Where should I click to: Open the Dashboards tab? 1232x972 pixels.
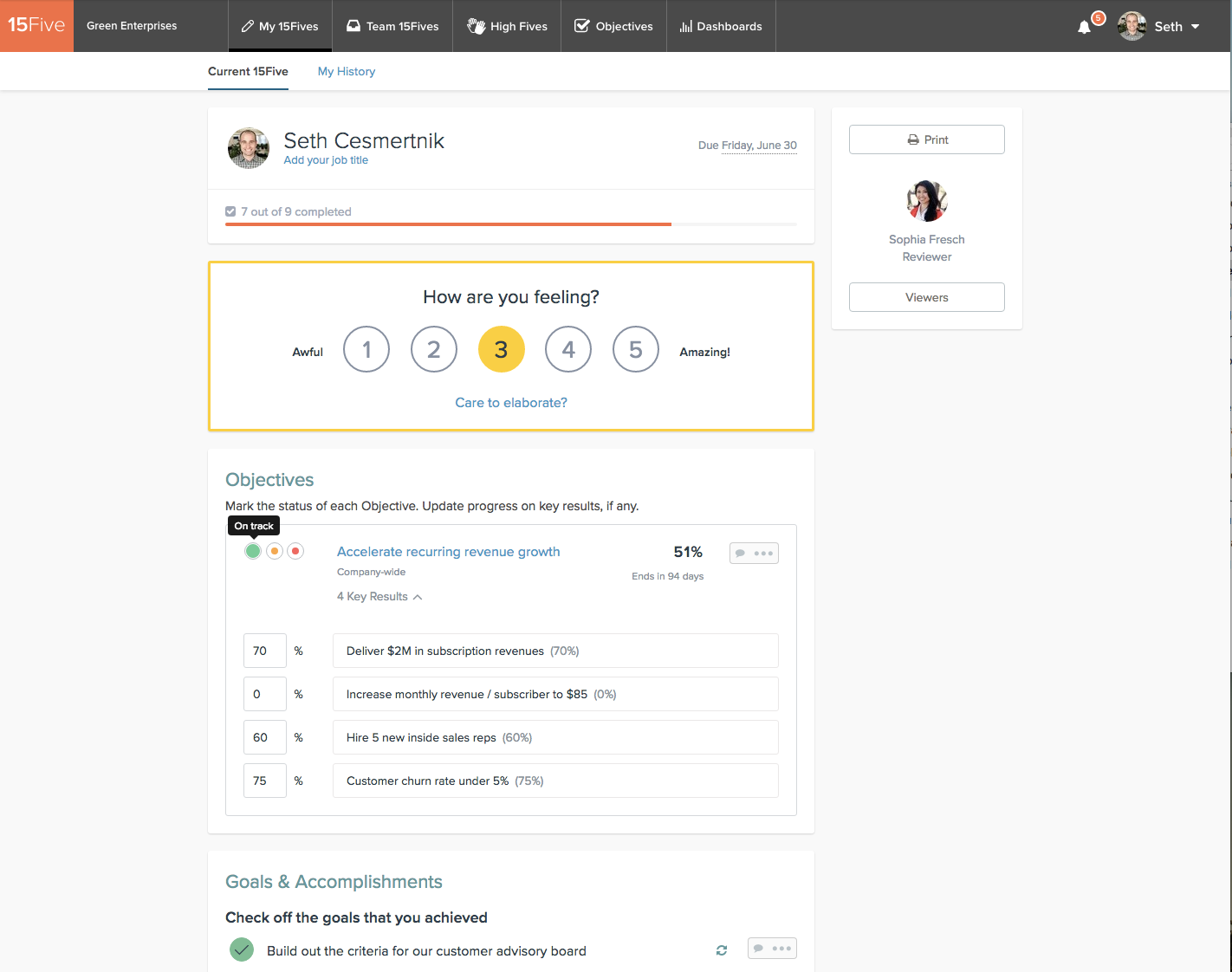[x=721, y=26]
